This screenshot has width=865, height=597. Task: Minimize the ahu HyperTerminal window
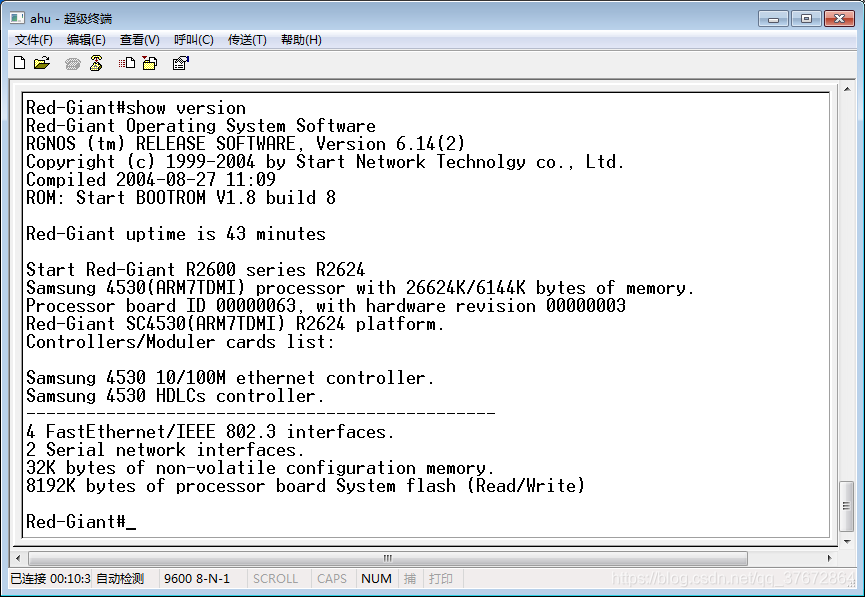773,19
